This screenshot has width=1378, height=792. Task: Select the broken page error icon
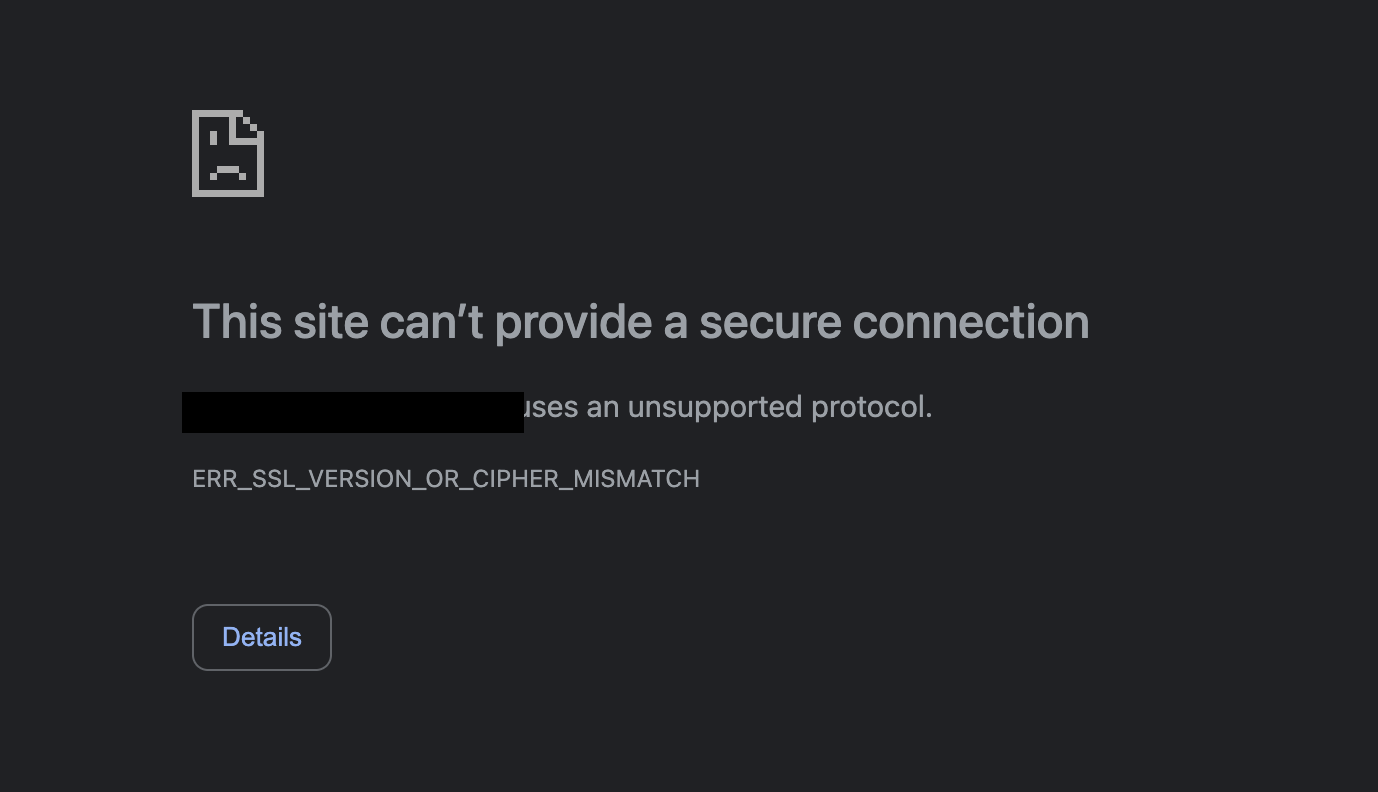tap(227, 152)
